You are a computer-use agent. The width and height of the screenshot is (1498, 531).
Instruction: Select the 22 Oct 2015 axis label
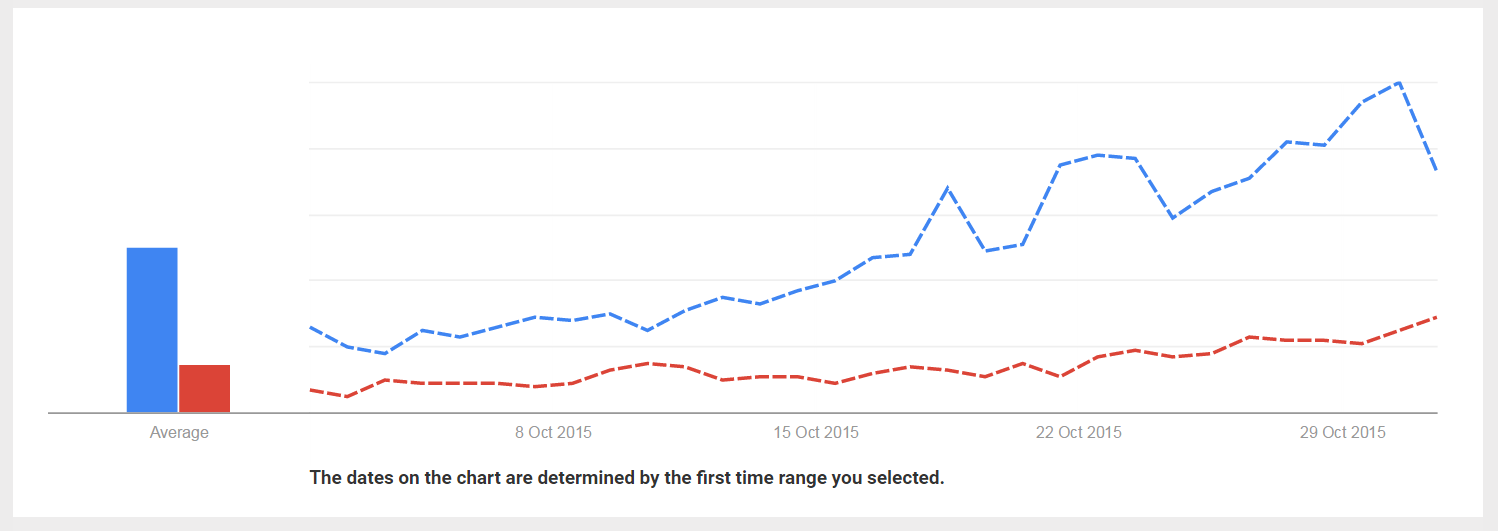[1078, 433]
